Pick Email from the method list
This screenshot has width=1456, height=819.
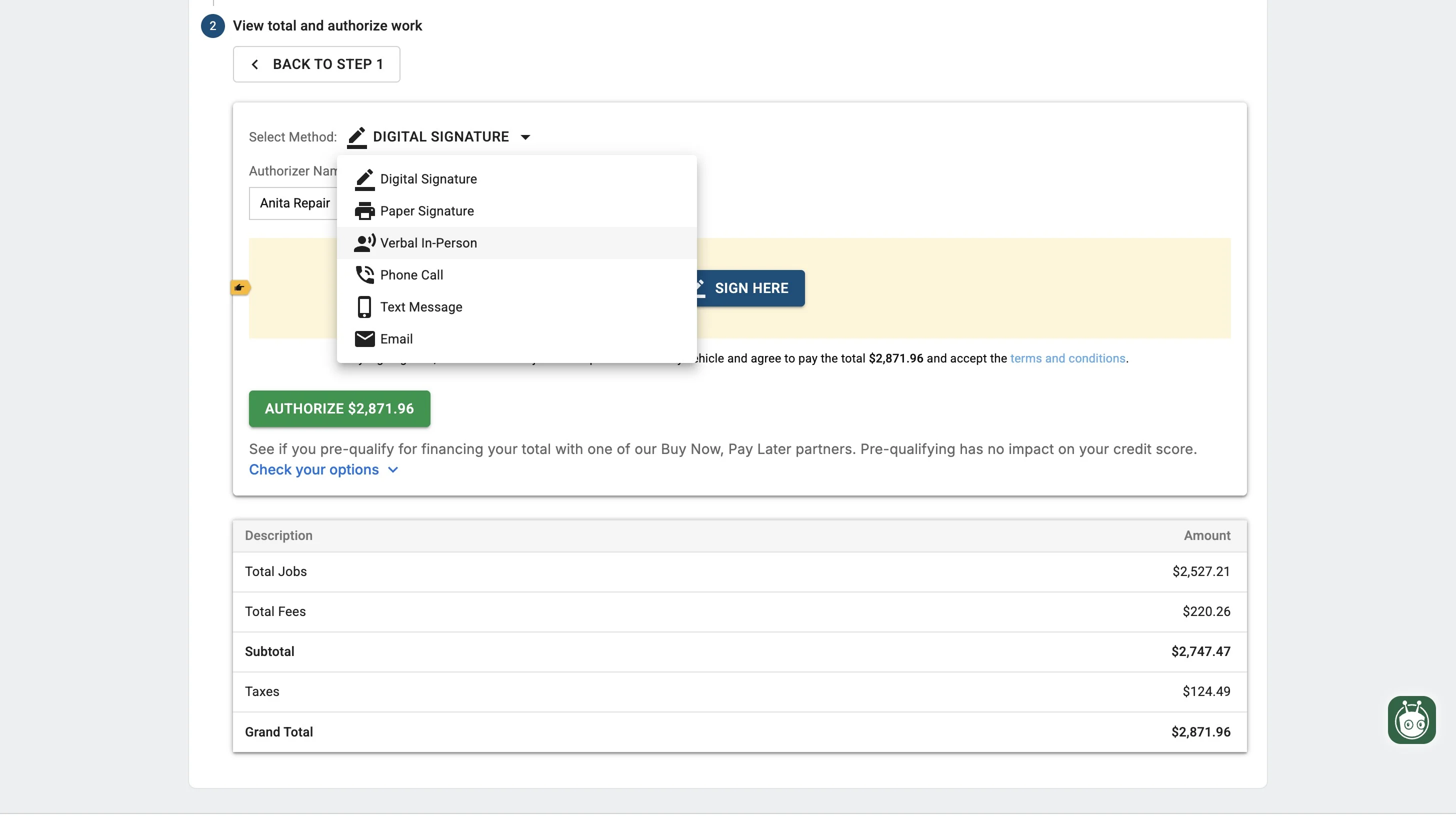point(396,338)
